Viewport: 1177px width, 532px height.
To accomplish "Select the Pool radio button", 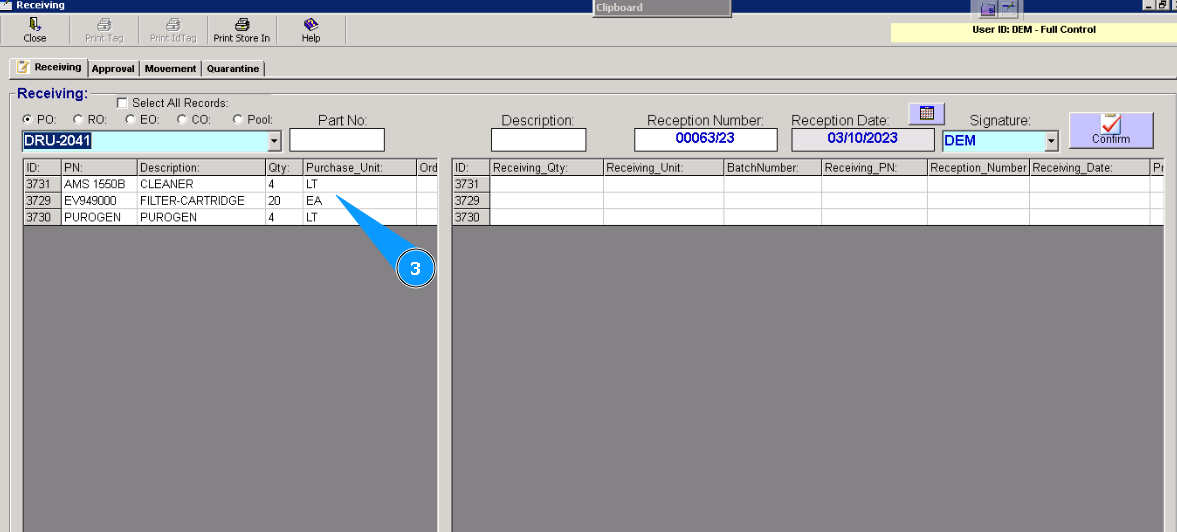I will click(x=238, y=119).
